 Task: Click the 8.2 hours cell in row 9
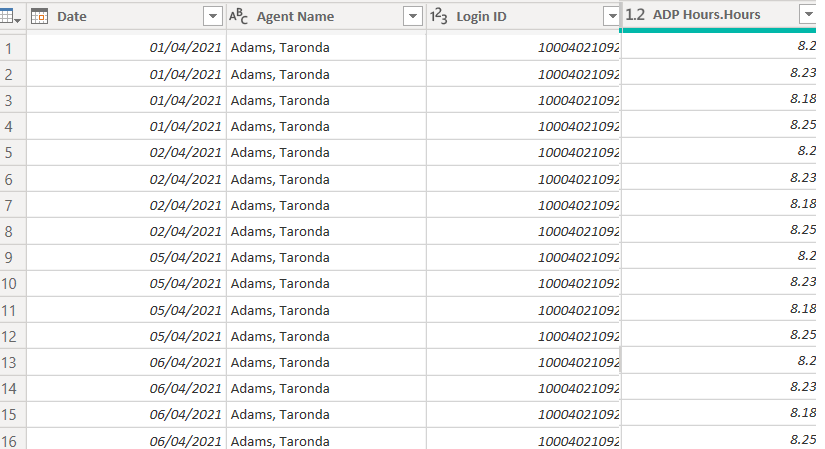[x=719, y=256]
